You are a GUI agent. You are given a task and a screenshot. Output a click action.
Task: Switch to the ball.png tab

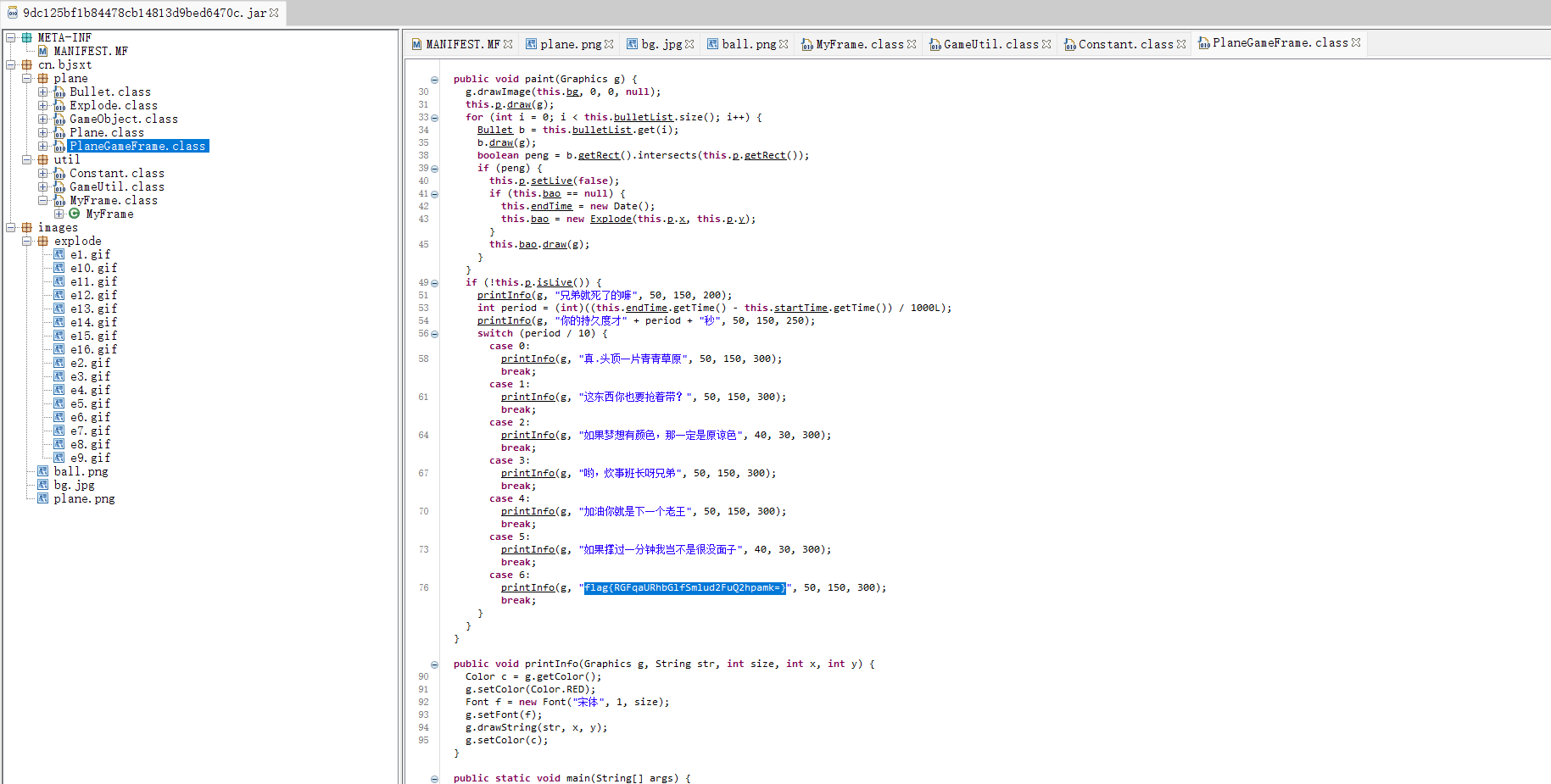tap(748, 44)
